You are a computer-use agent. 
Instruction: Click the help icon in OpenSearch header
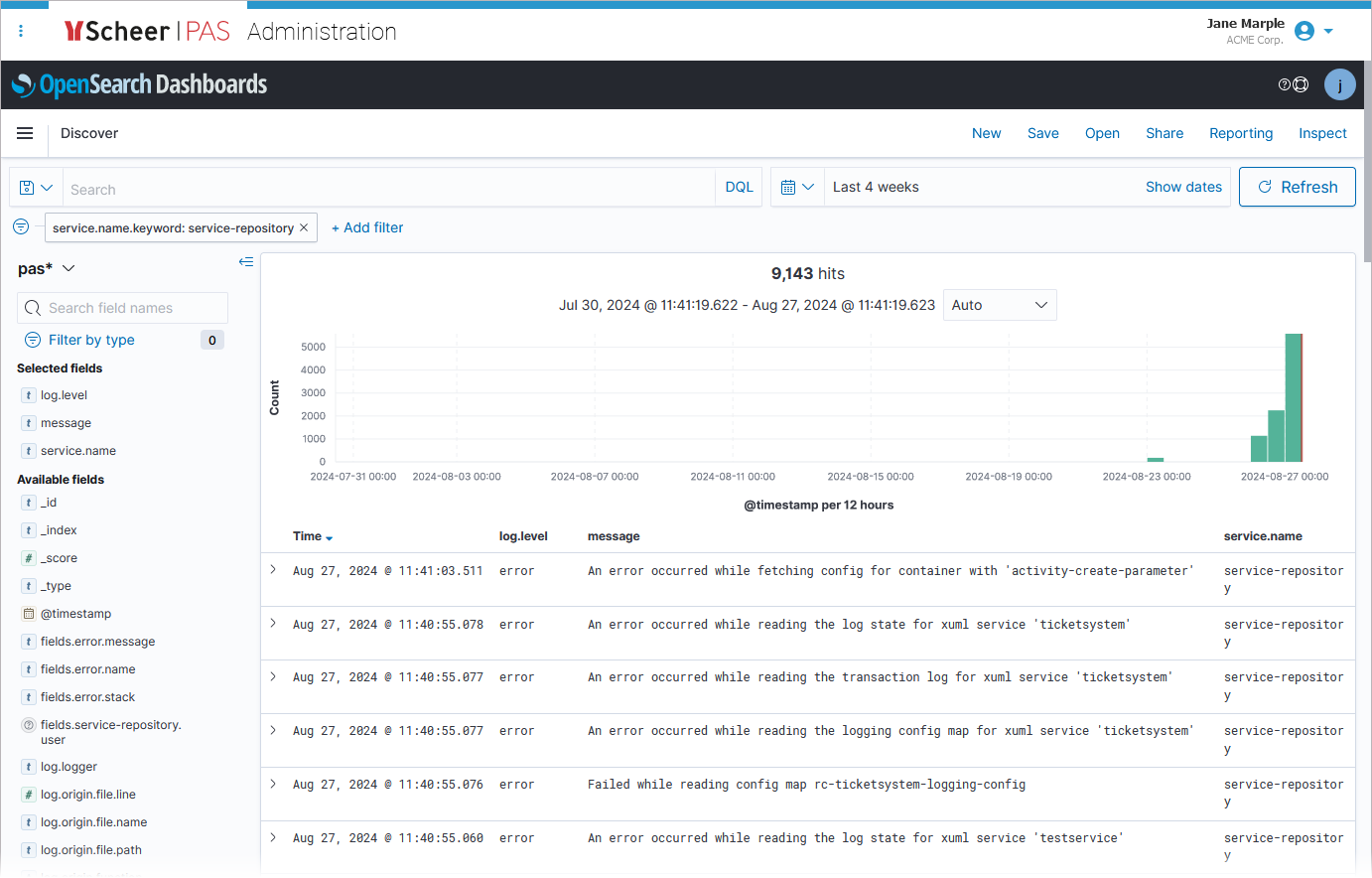[1284, 84]
